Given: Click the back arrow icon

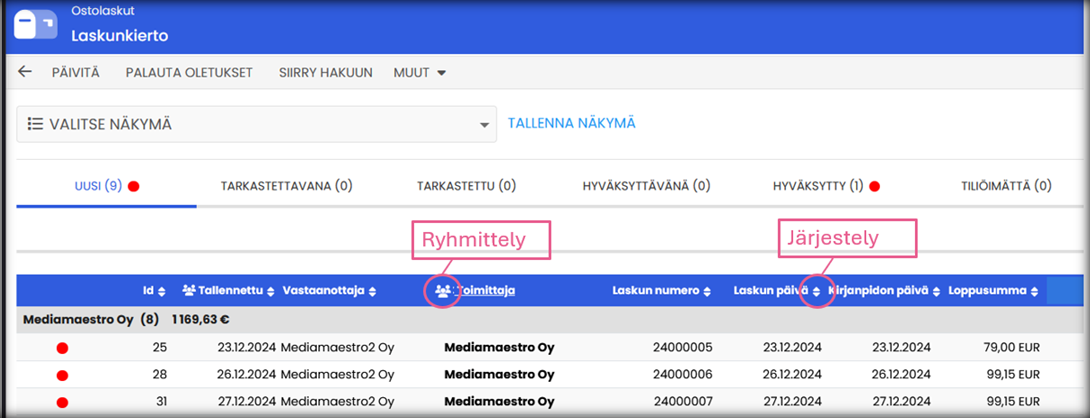Looking at the screenshot, I should coord(25,72).
